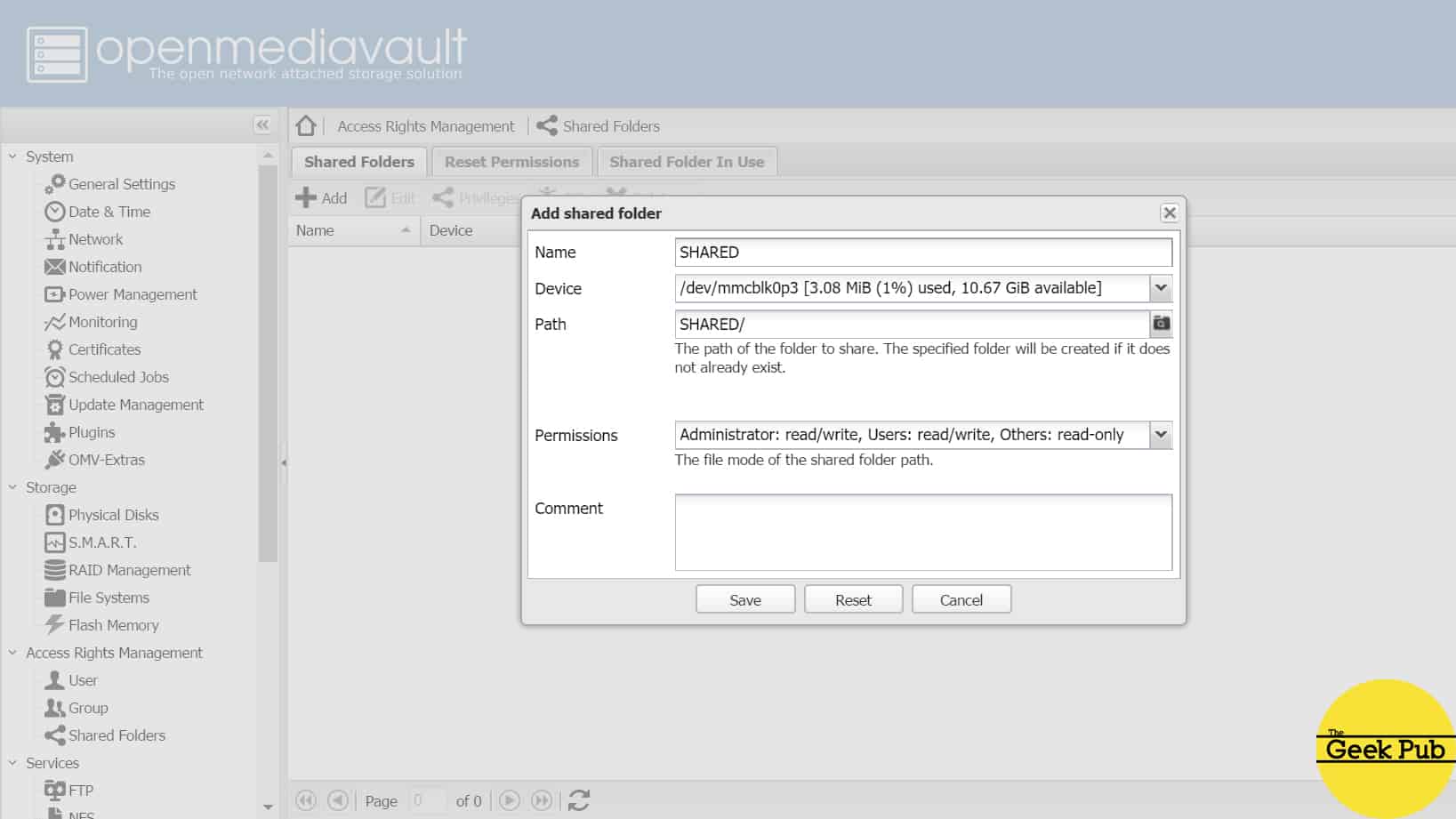The image size is (1456, 819).
Task: Collapse the System tree section
Action: pyautogui.click(x=12, y=157)
